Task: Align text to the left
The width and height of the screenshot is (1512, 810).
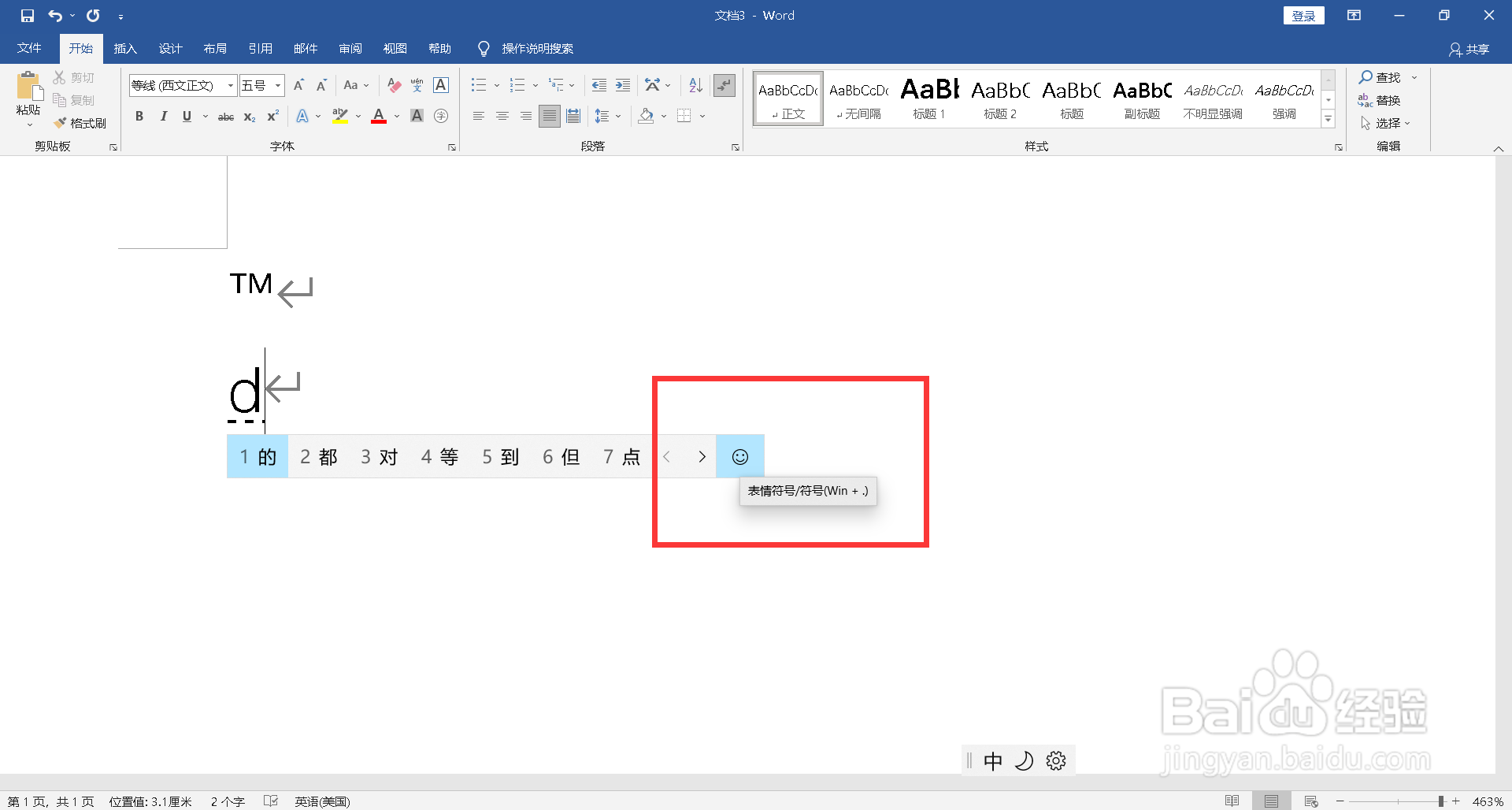Action: [x=478, y=117]
